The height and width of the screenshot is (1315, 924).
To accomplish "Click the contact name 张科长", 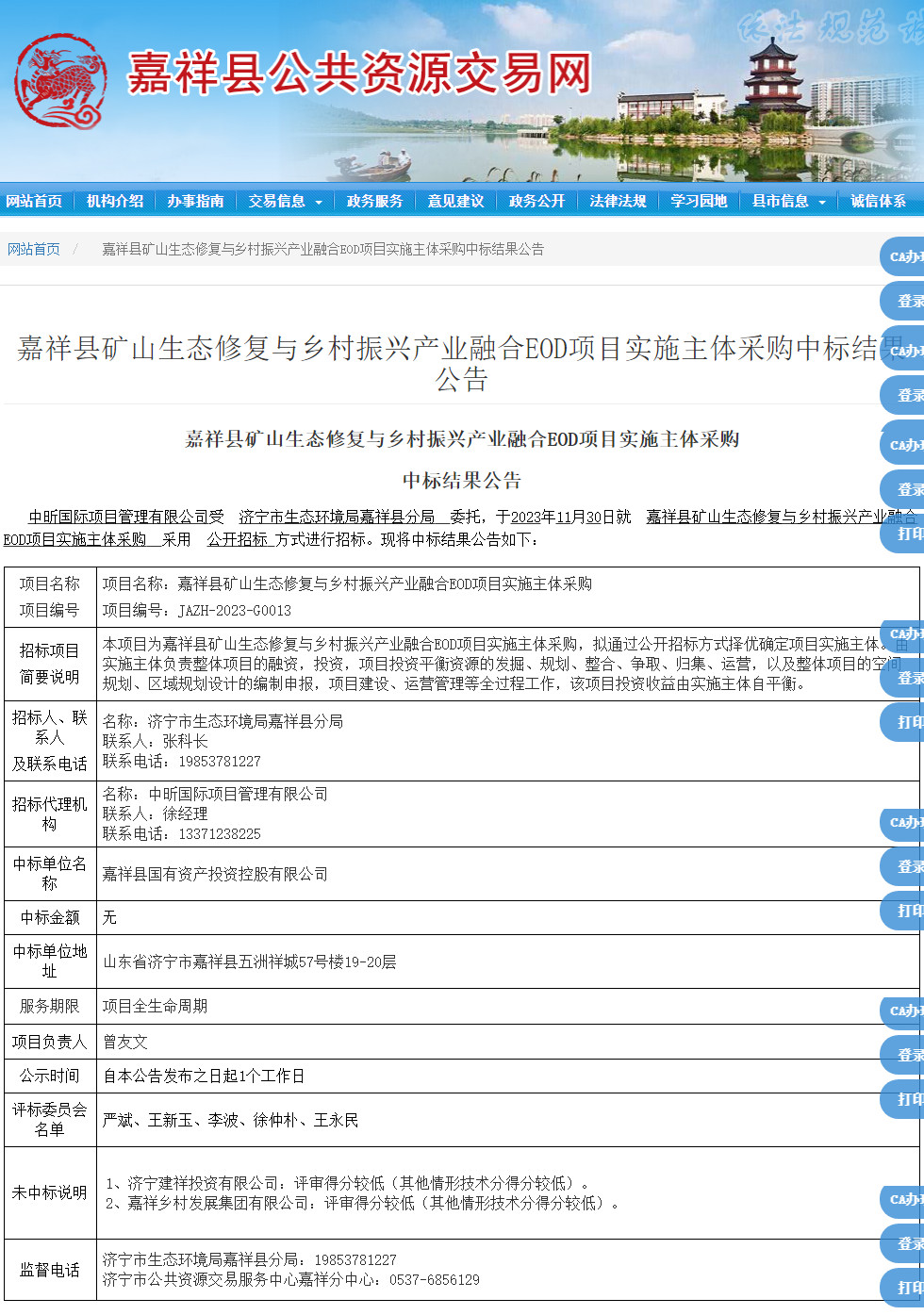I will (185, 742).
